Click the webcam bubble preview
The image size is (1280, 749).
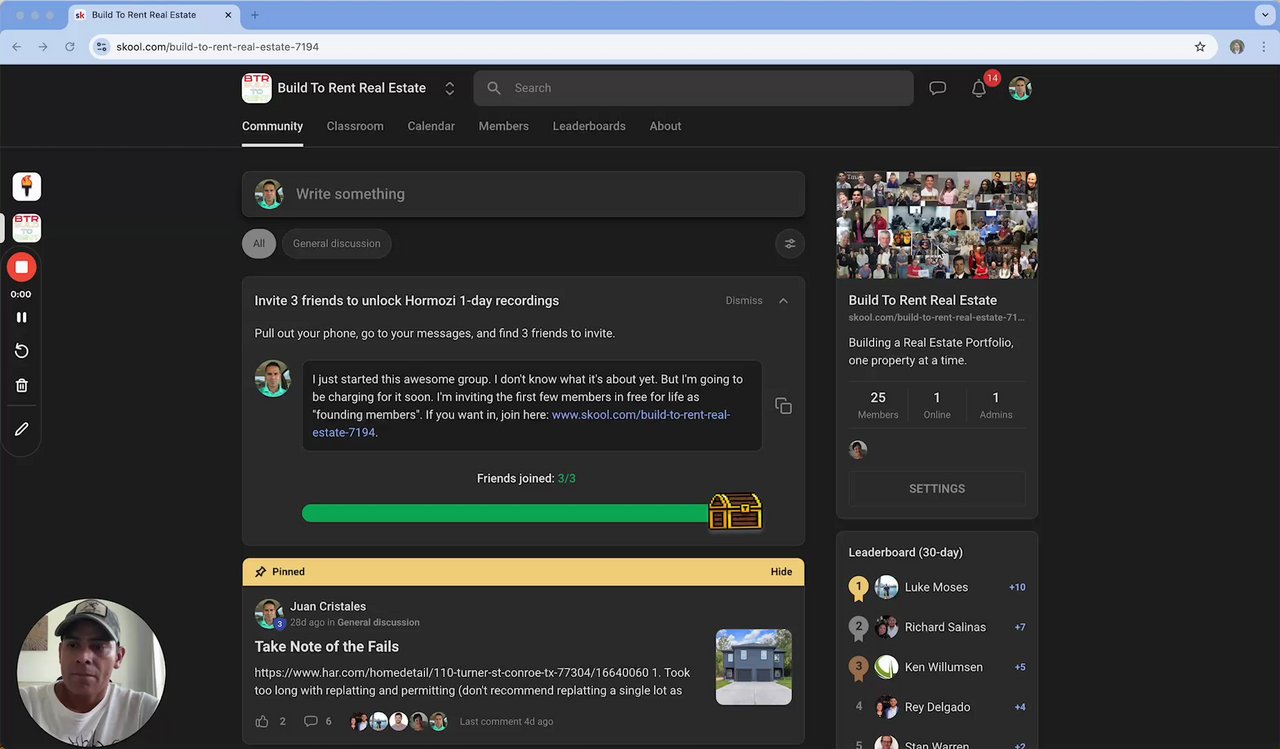pyautogui.click(x=91, y=672)
